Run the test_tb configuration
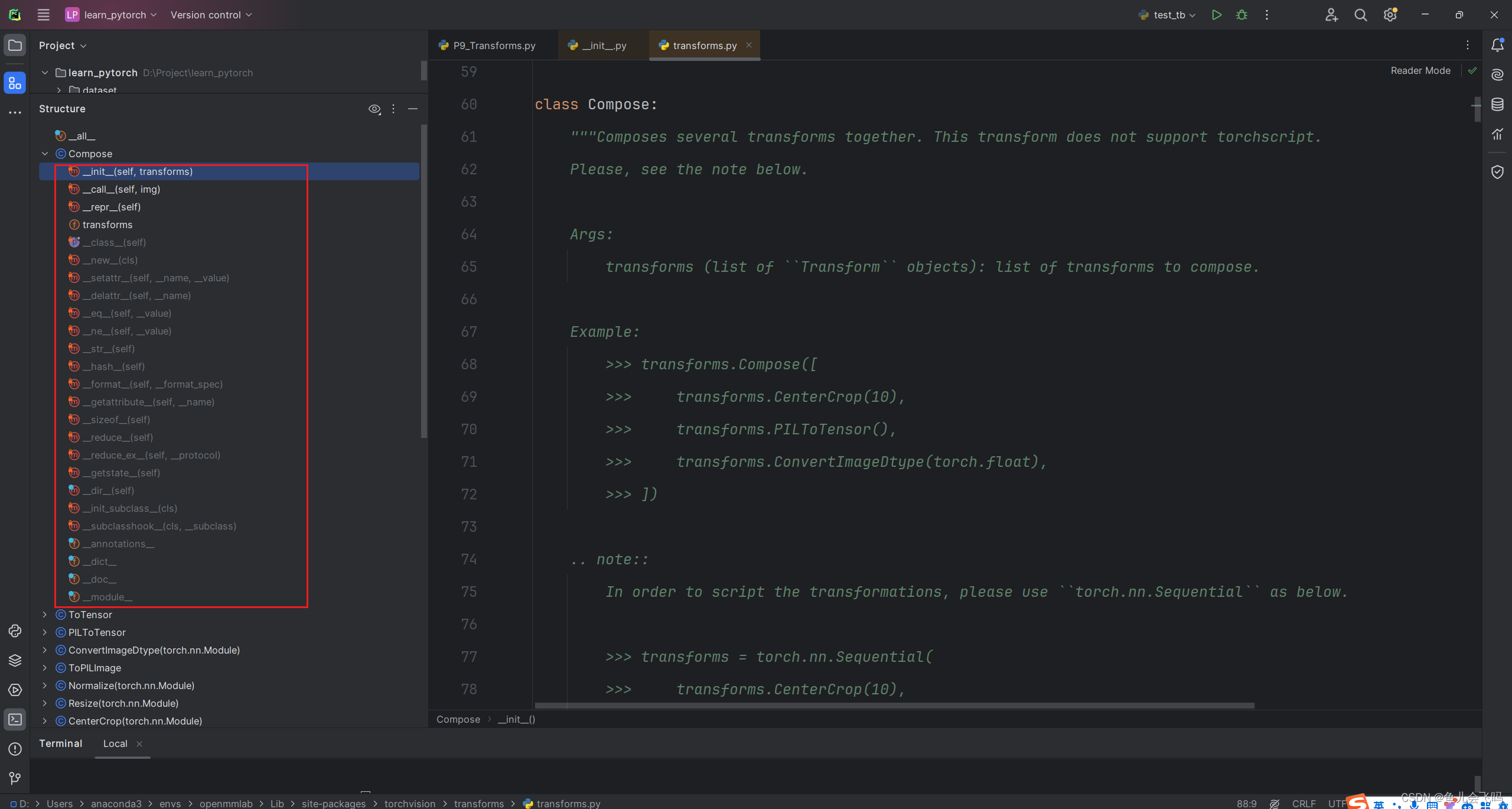This screenshot has width=1512, height=809. [1216, 15]
